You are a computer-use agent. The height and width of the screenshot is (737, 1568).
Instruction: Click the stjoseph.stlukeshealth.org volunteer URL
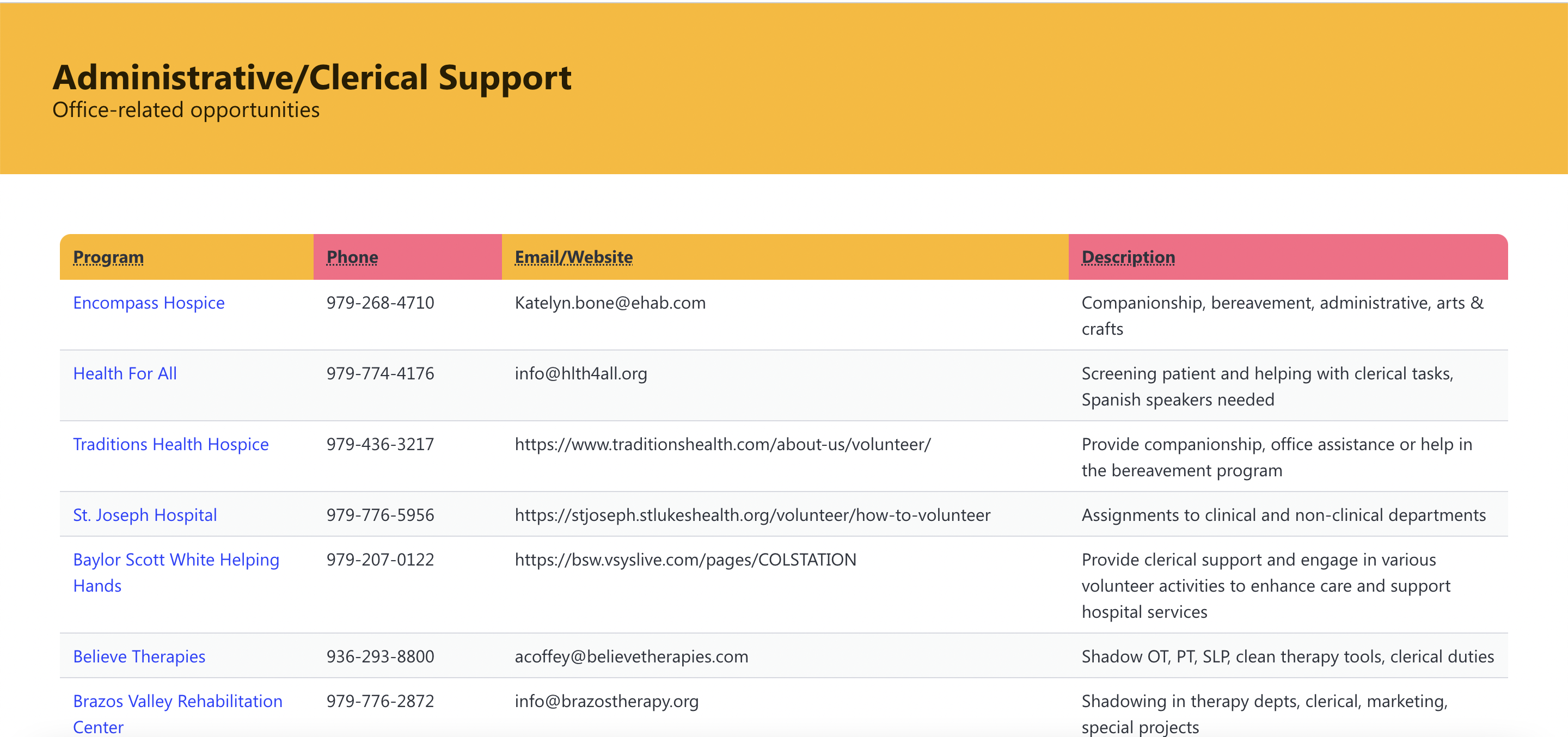[752, 515]
